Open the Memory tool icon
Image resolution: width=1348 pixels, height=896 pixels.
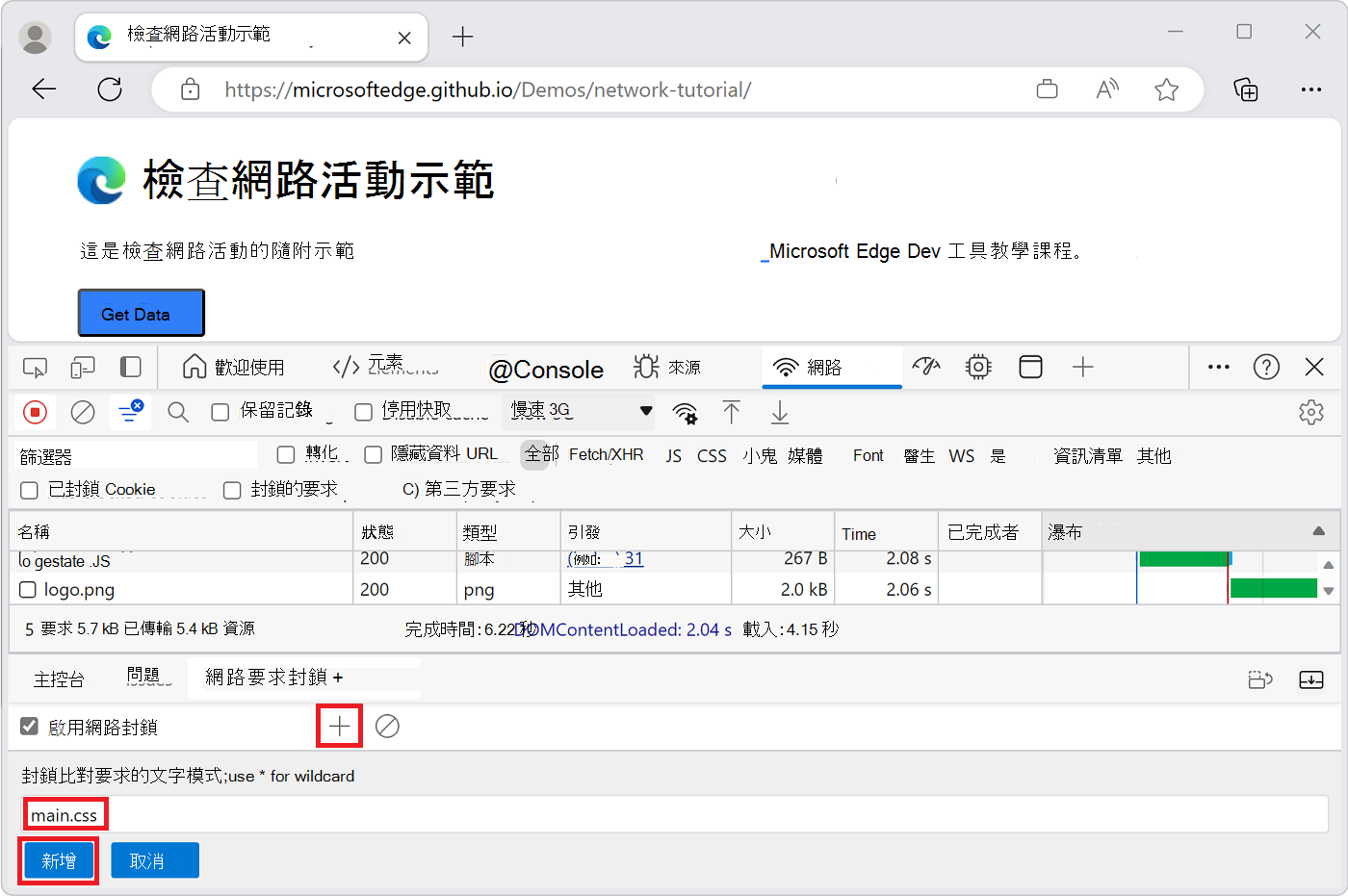click(978, 367)
